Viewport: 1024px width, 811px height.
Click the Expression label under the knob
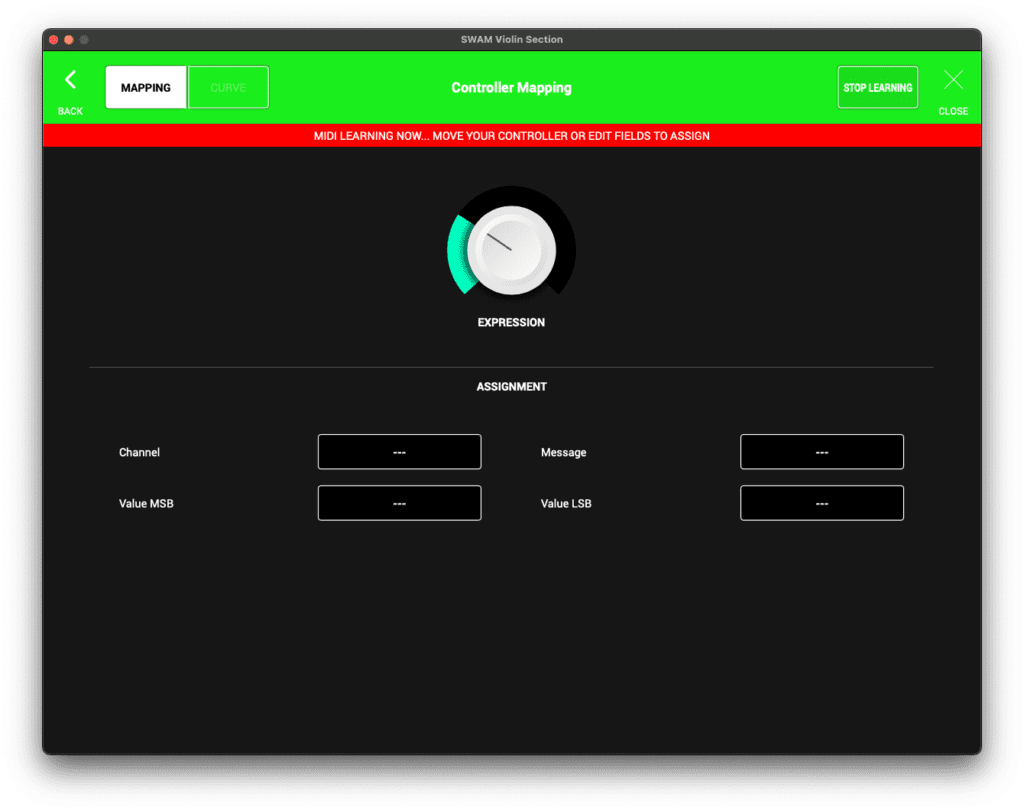511,323
